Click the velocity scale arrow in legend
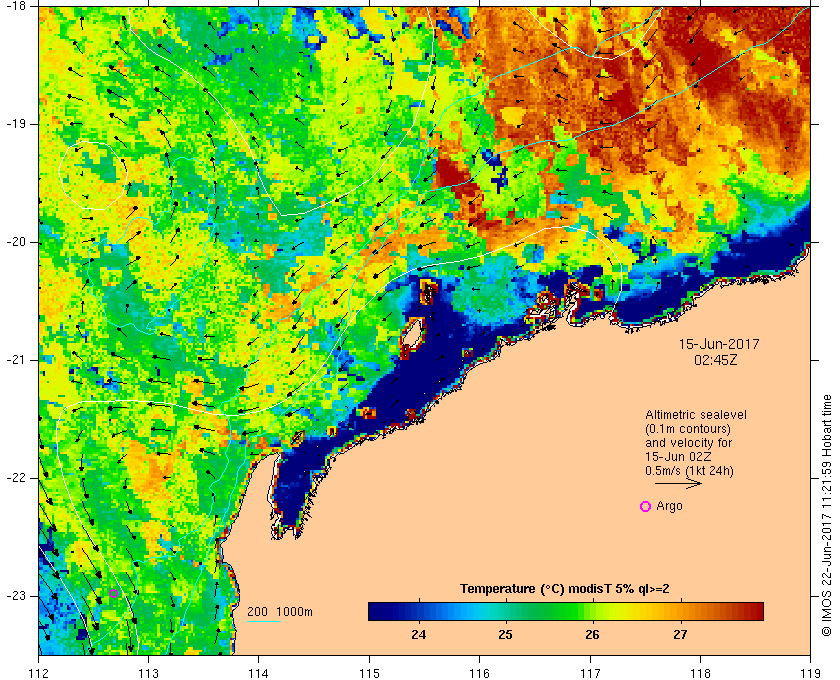The image size is (840, 680). point(678,483)
